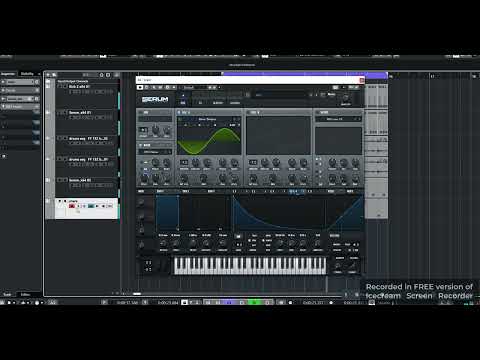Select the ENV1 modulation tab
Image resolution: width=480 pixels, height=360 pixels.
click(x=160, y=191)
